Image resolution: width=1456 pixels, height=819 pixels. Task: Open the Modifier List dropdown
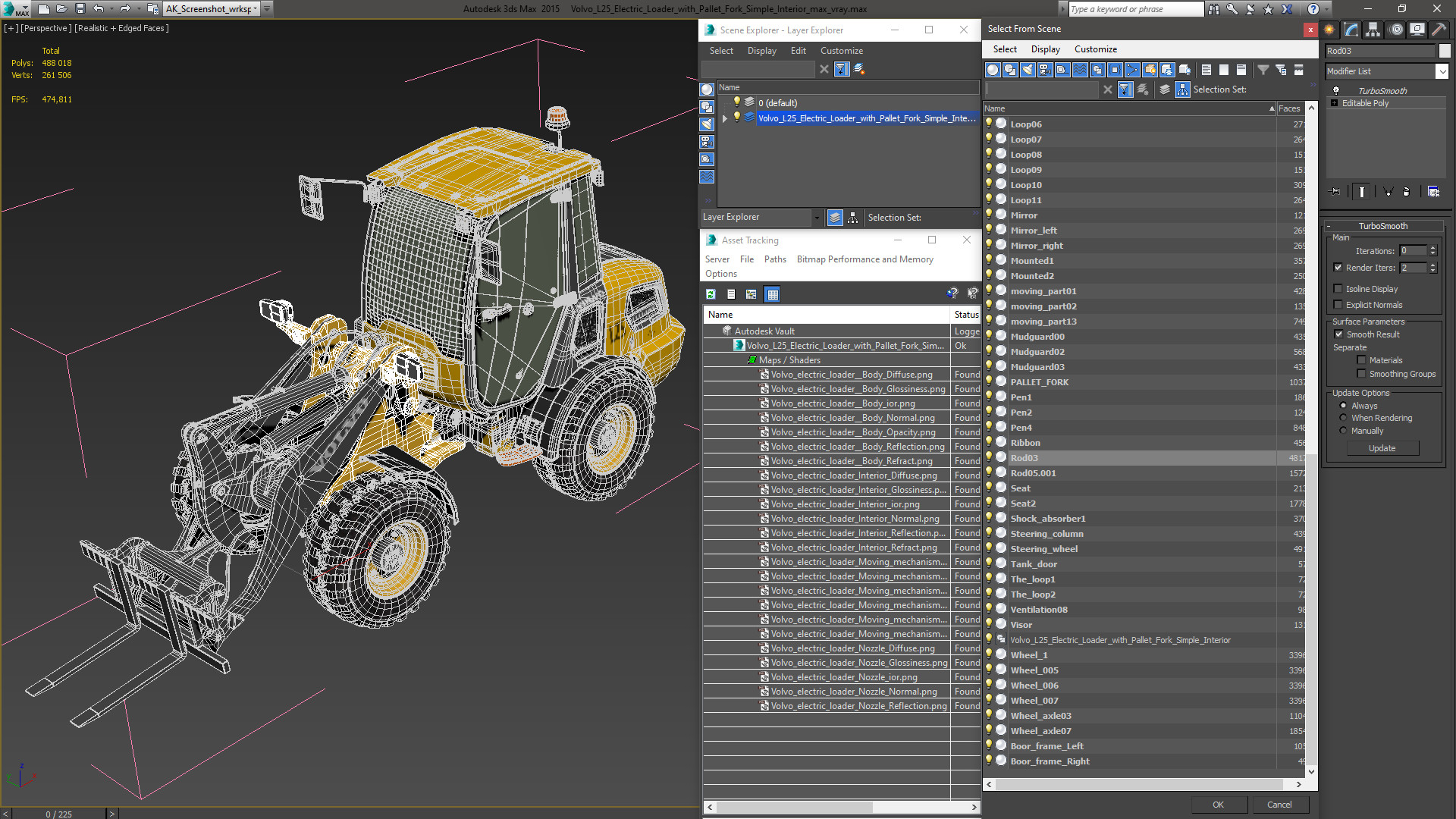click(x=1442, y=71)
